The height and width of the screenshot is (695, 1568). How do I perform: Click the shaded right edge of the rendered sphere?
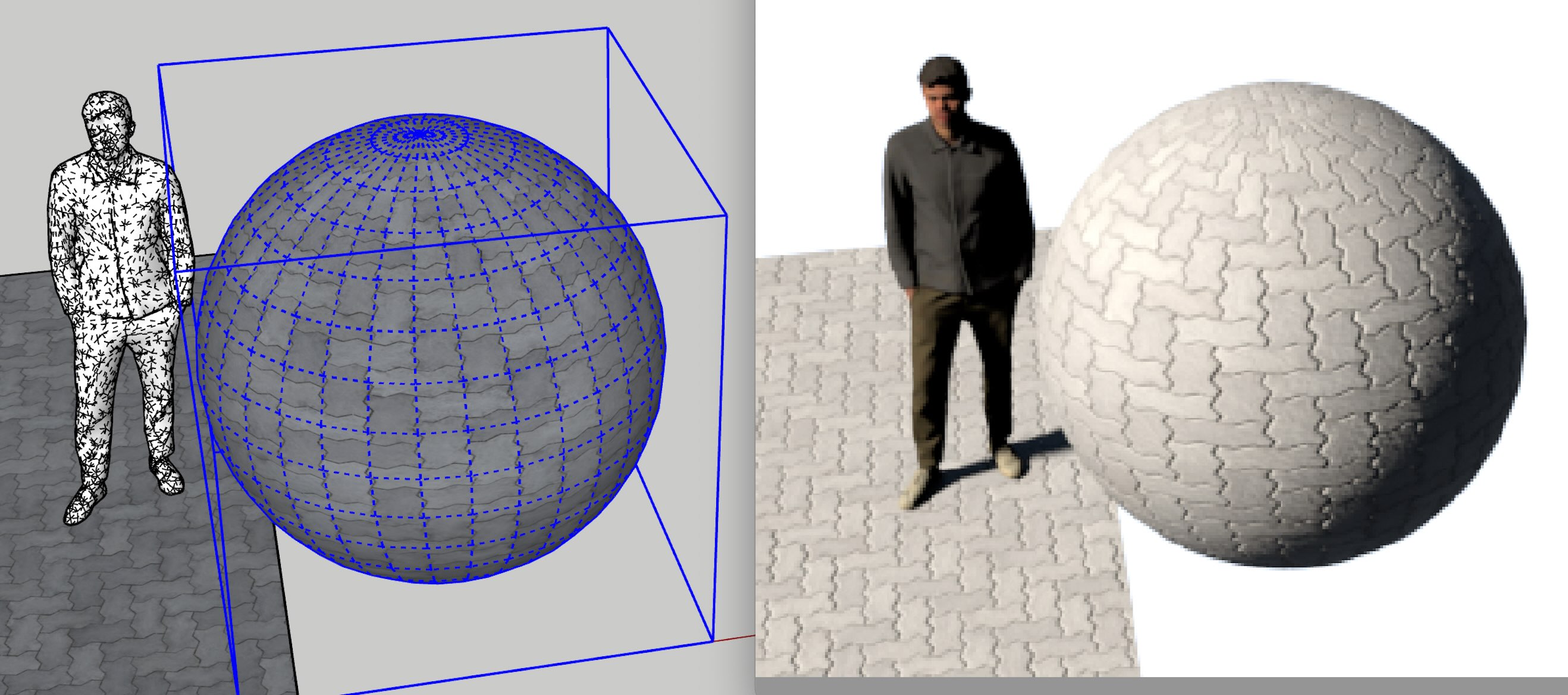(x=1497, y=341)
